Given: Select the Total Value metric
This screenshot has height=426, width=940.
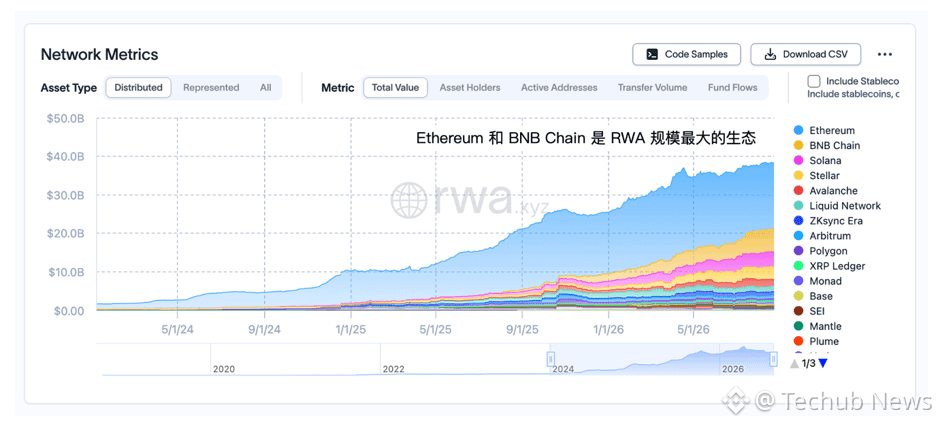Looking at the screenshot, I should (x=395, y=87).
